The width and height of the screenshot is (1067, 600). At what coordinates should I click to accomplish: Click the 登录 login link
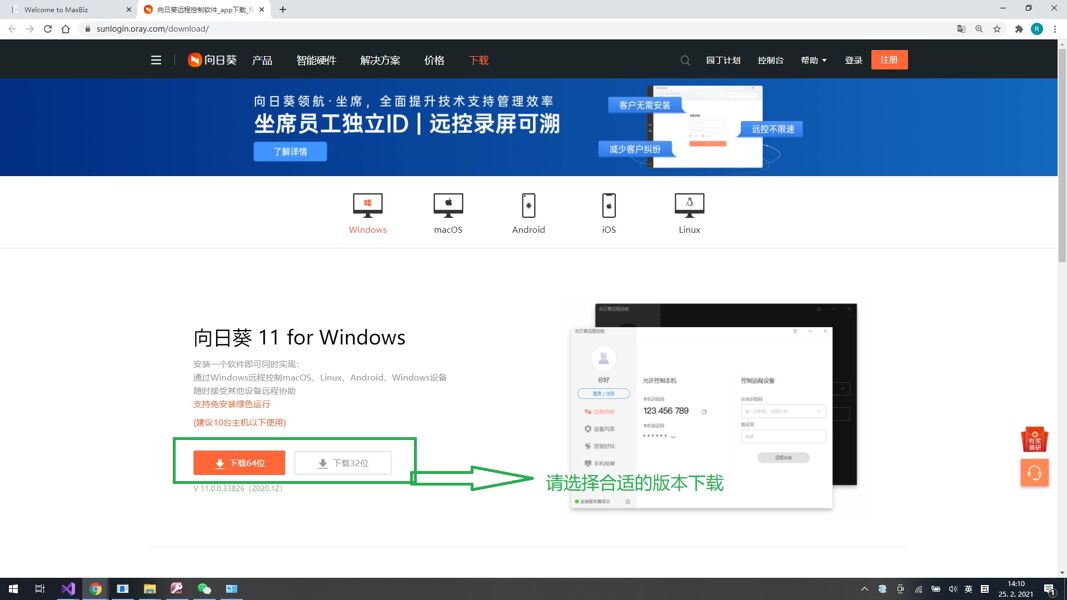click(x=853, y=61)
